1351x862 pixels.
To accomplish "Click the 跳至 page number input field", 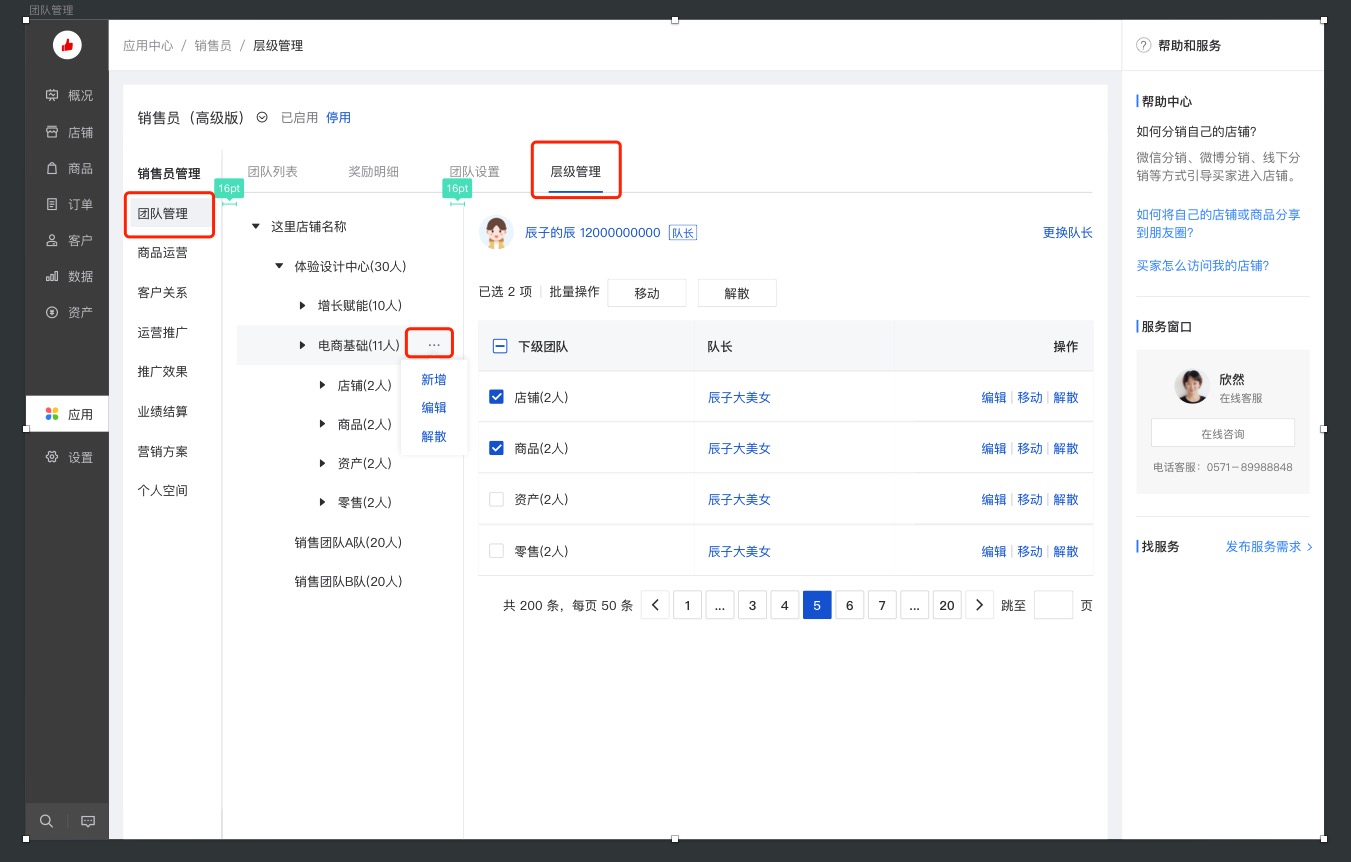I will [x=1052, y=605].
